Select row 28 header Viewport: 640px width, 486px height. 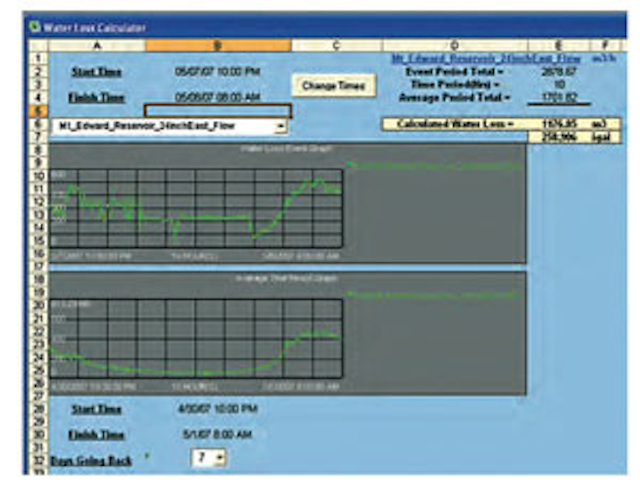tap(38, 409)
